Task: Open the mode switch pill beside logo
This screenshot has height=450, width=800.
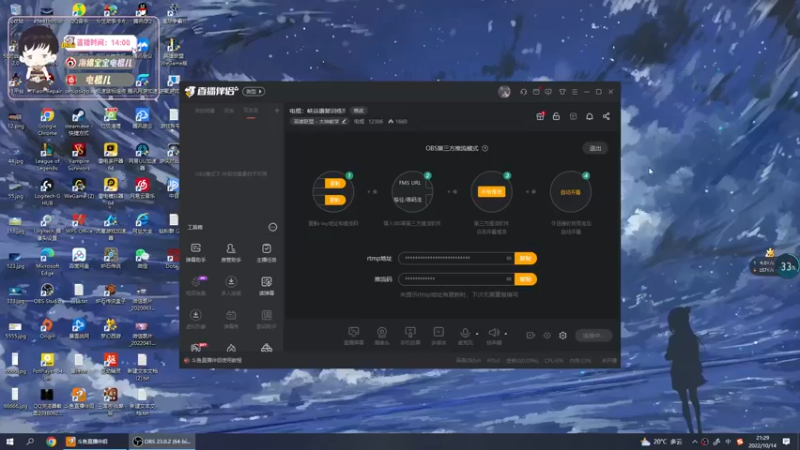Action: pos(254,91)
